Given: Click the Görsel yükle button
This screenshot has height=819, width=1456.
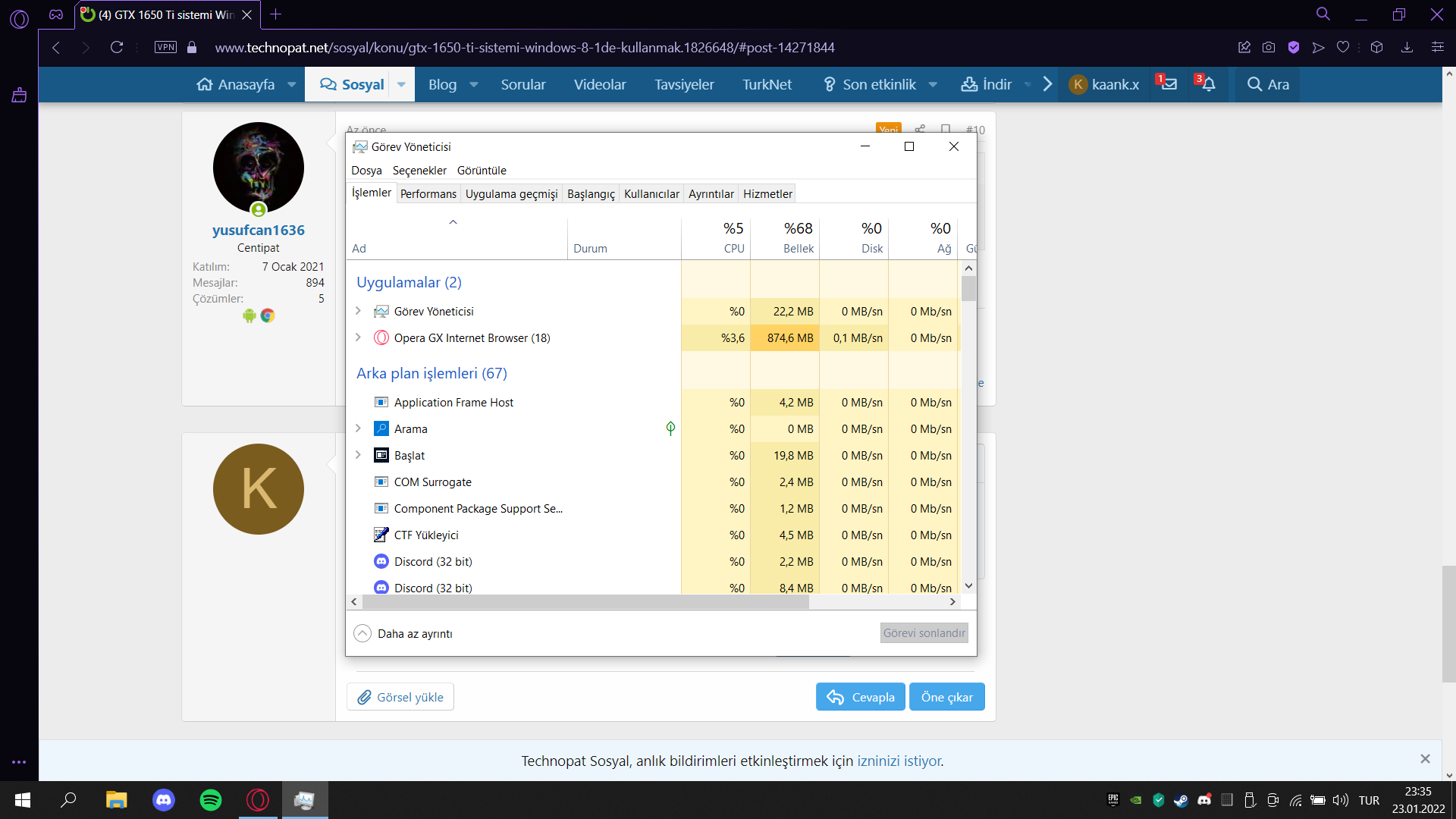Looking at the screenshot, I should click(400, 697).
